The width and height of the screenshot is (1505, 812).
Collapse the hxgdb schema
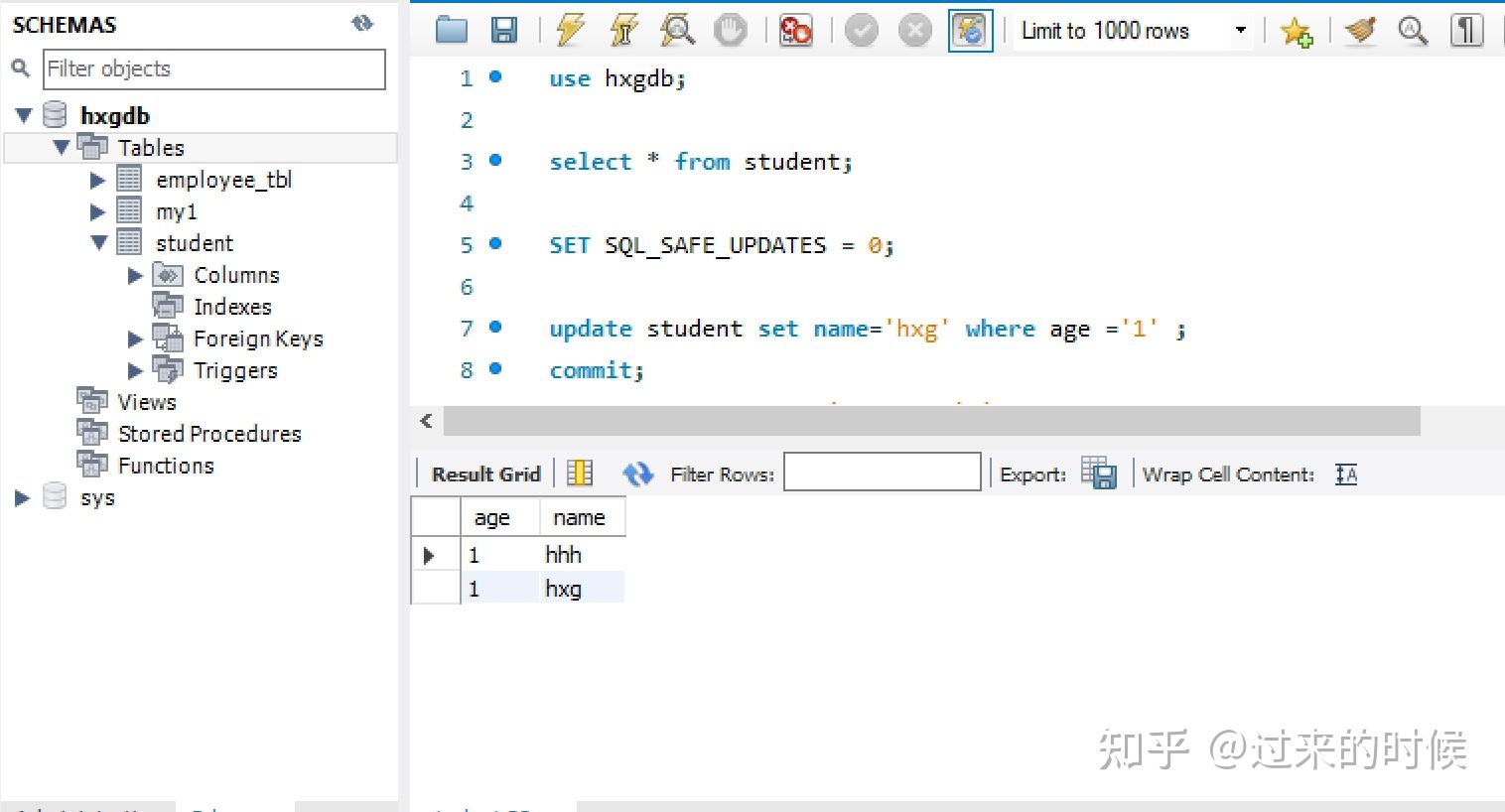(x=24, y=116)
